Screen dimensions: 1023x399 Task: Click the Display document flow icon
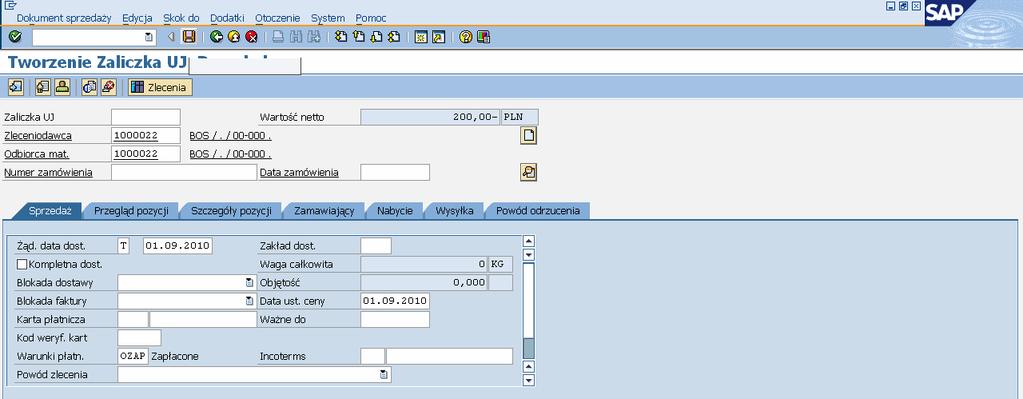pos(16,87)
